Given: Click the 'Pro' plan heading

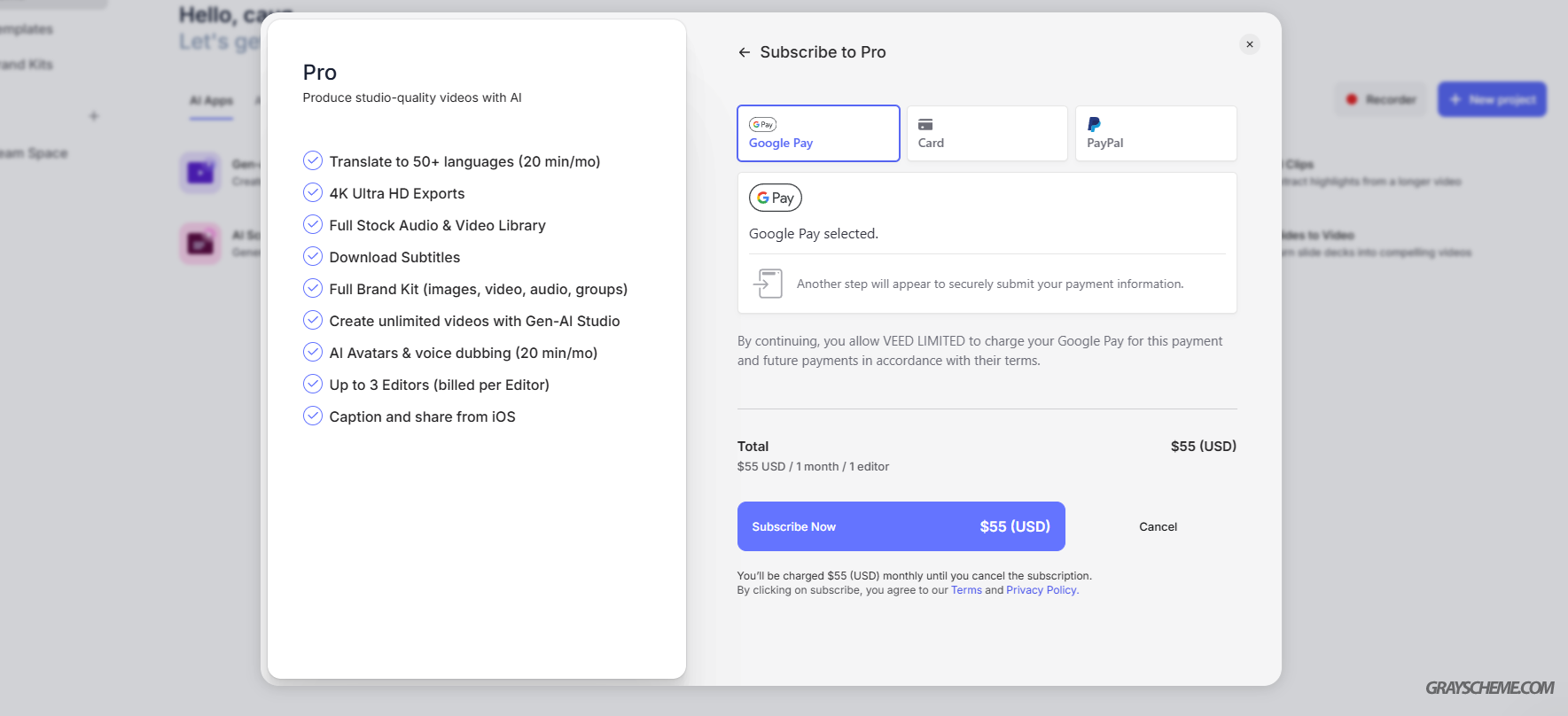Looking at the screenshot, I should tap(320, 73).
